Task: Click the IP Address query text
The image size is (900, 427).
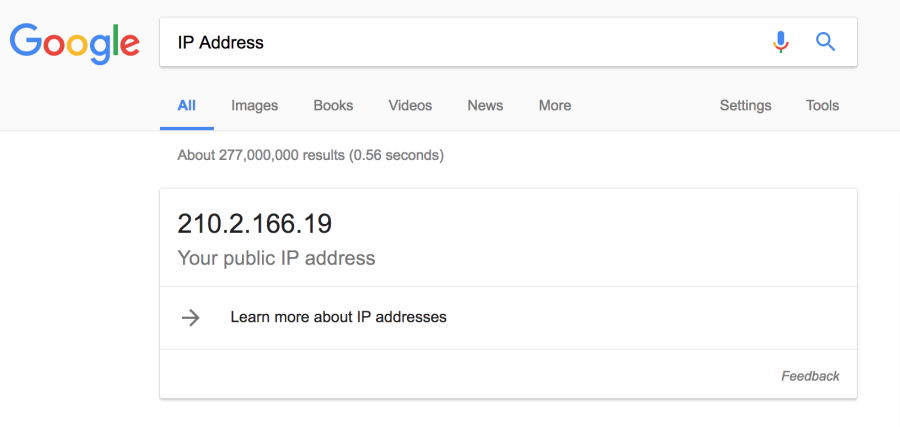Action: tap(220, 42)
